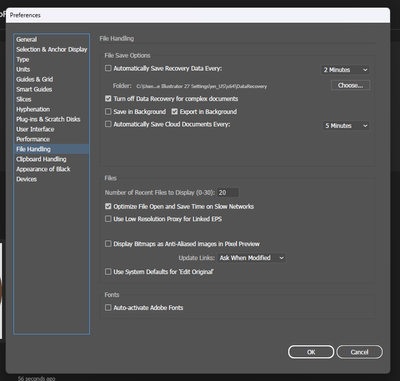The width and height of the screenshot is (400, 381).
Task: Open the 2 Minutes interval dropdown
Action: pyautogui.click(x=346, y=70)
